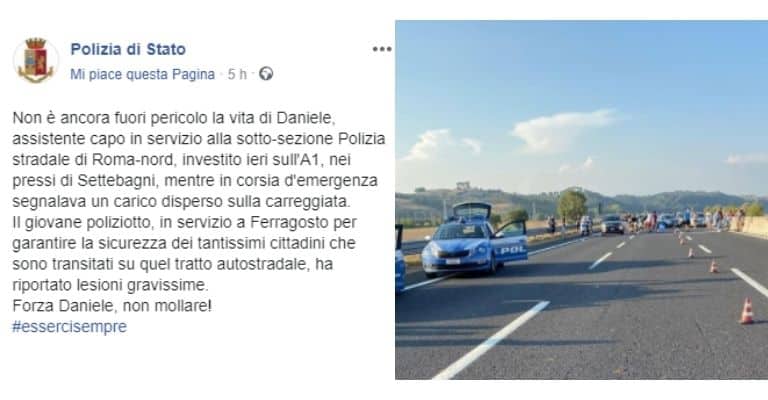Open the post's 5 h timestamp

[x=237, y=74]
